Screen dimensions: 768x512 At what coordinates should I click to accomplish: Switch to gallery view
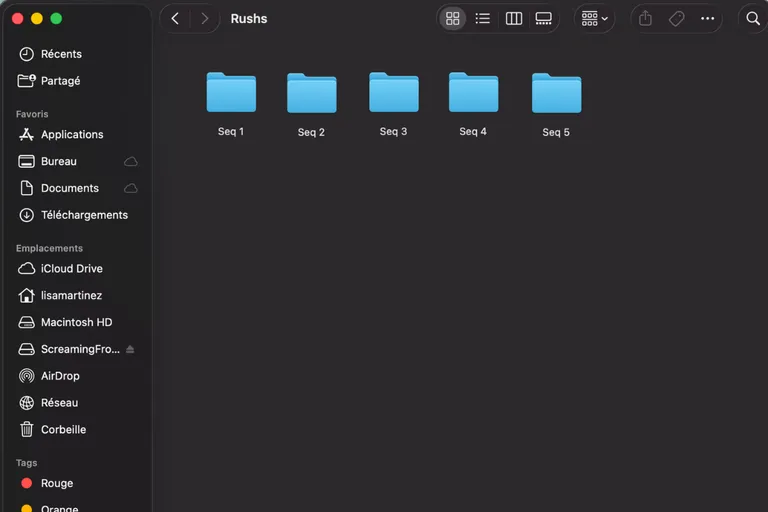click(544, 19)
